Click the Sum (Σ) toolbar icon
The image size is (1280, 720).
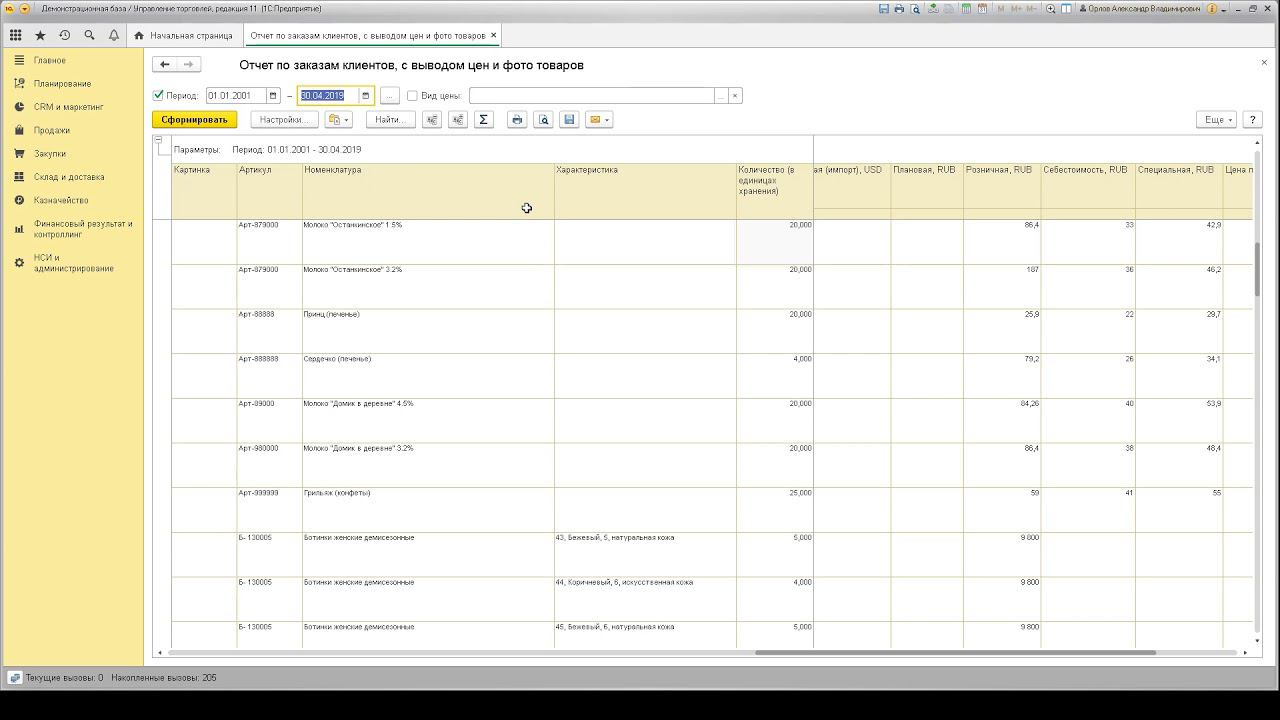click(x=483, y=120)
